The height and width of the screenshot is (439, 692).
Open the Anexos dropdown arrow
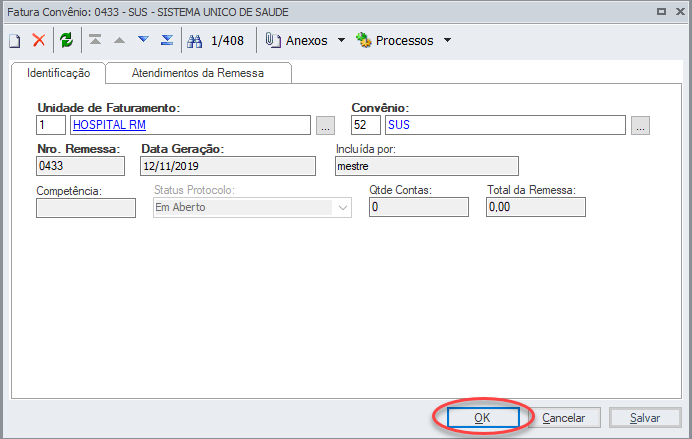pyautogui.click(x=341, y=40)
